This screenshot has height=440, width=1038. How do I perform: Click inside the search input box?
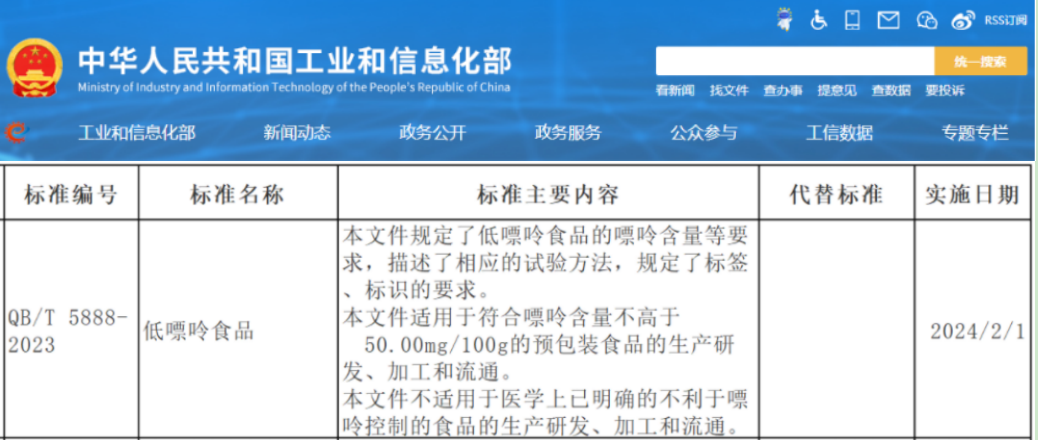pyautogui.click(x=794, y=62)
